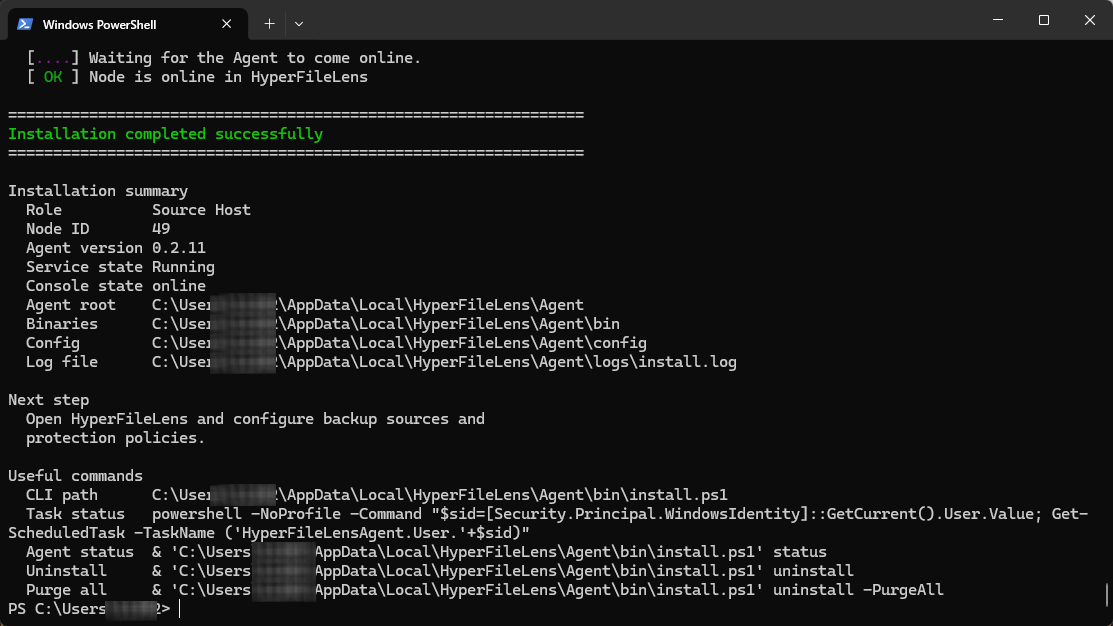Click the Node ID value 49
1113x626 pixels.
(x=161, y=229)
